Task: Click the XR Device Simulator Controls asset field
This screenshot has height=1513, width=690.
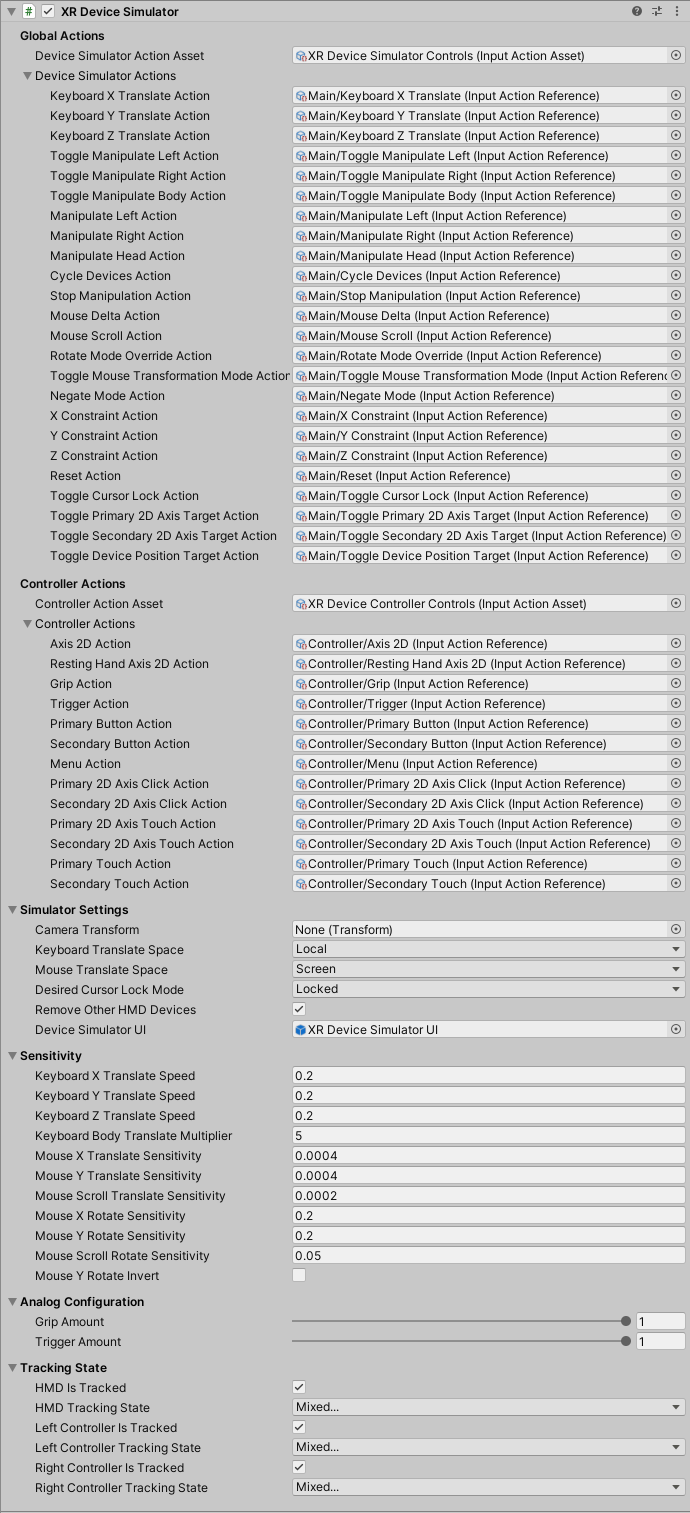Action: pyautogui.click(x=480, y=56)
